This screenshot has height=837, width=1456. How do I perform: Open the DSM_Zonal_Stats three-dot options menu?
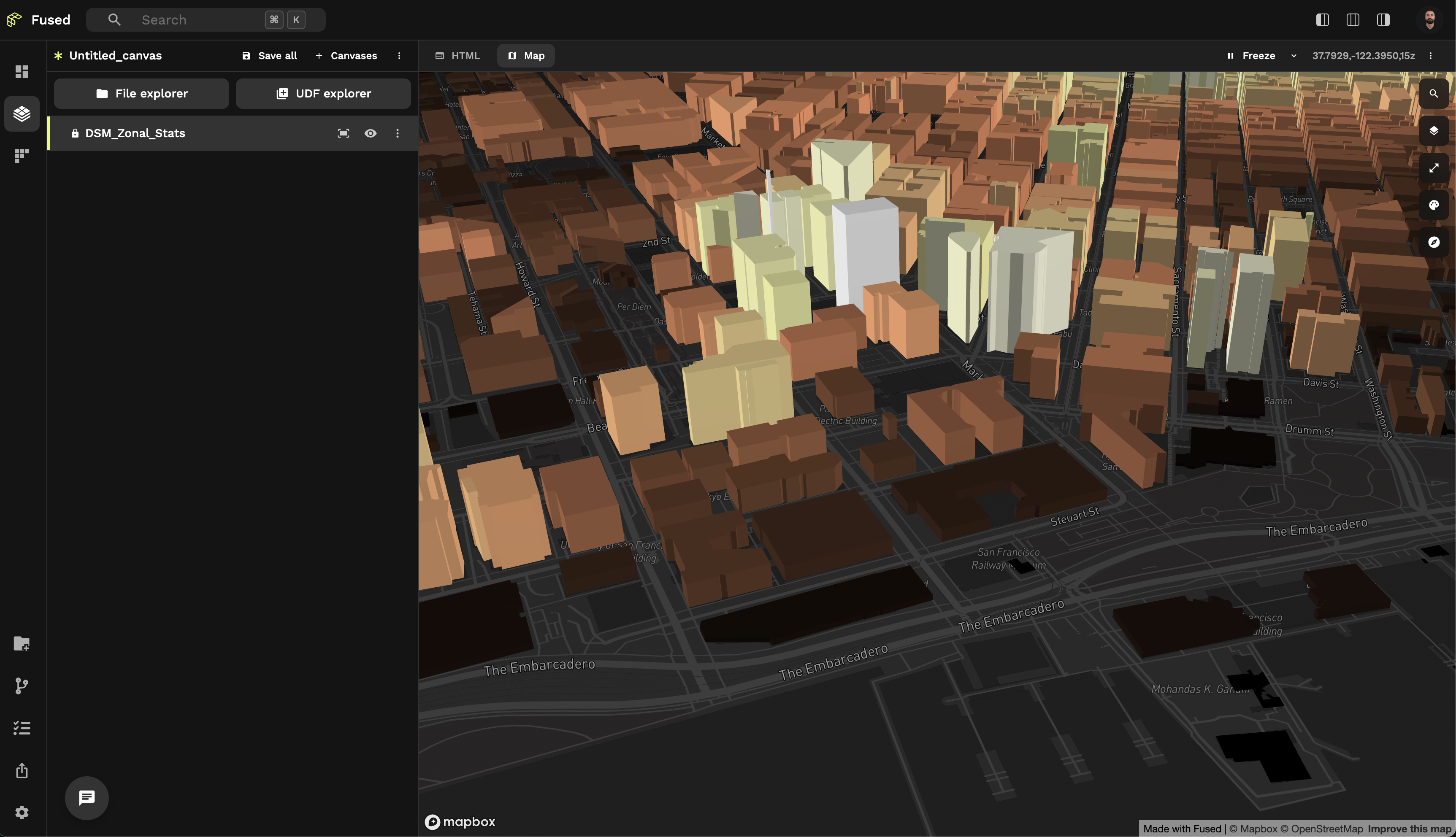398,133
